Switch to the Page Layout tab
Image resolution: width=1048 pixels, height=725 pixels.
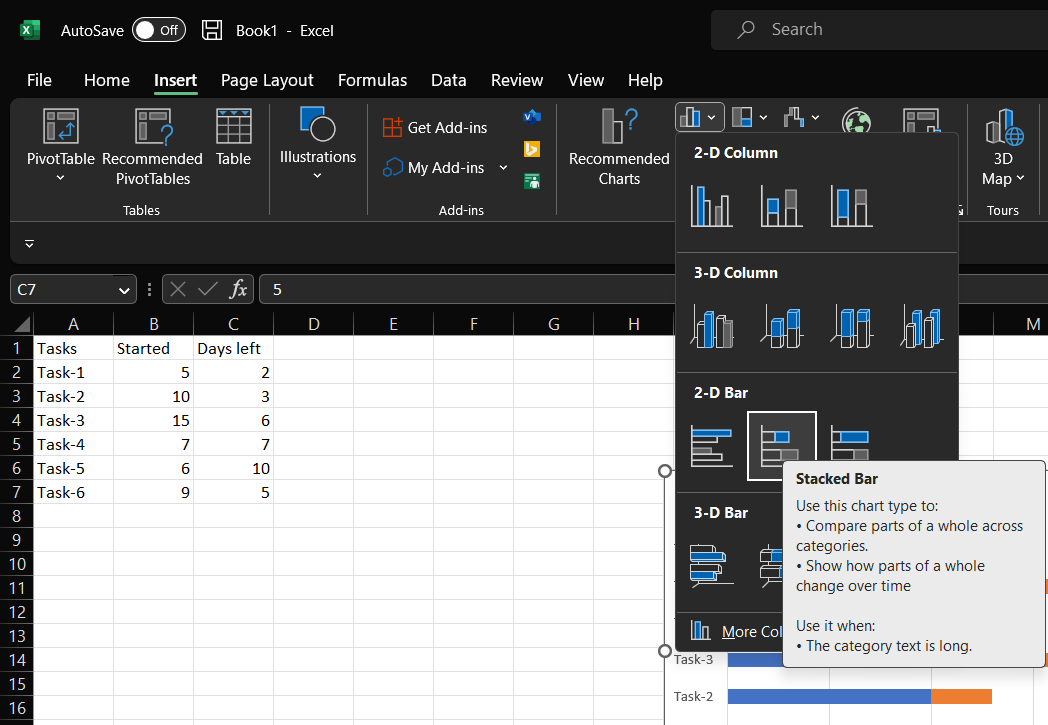point(267,80)
